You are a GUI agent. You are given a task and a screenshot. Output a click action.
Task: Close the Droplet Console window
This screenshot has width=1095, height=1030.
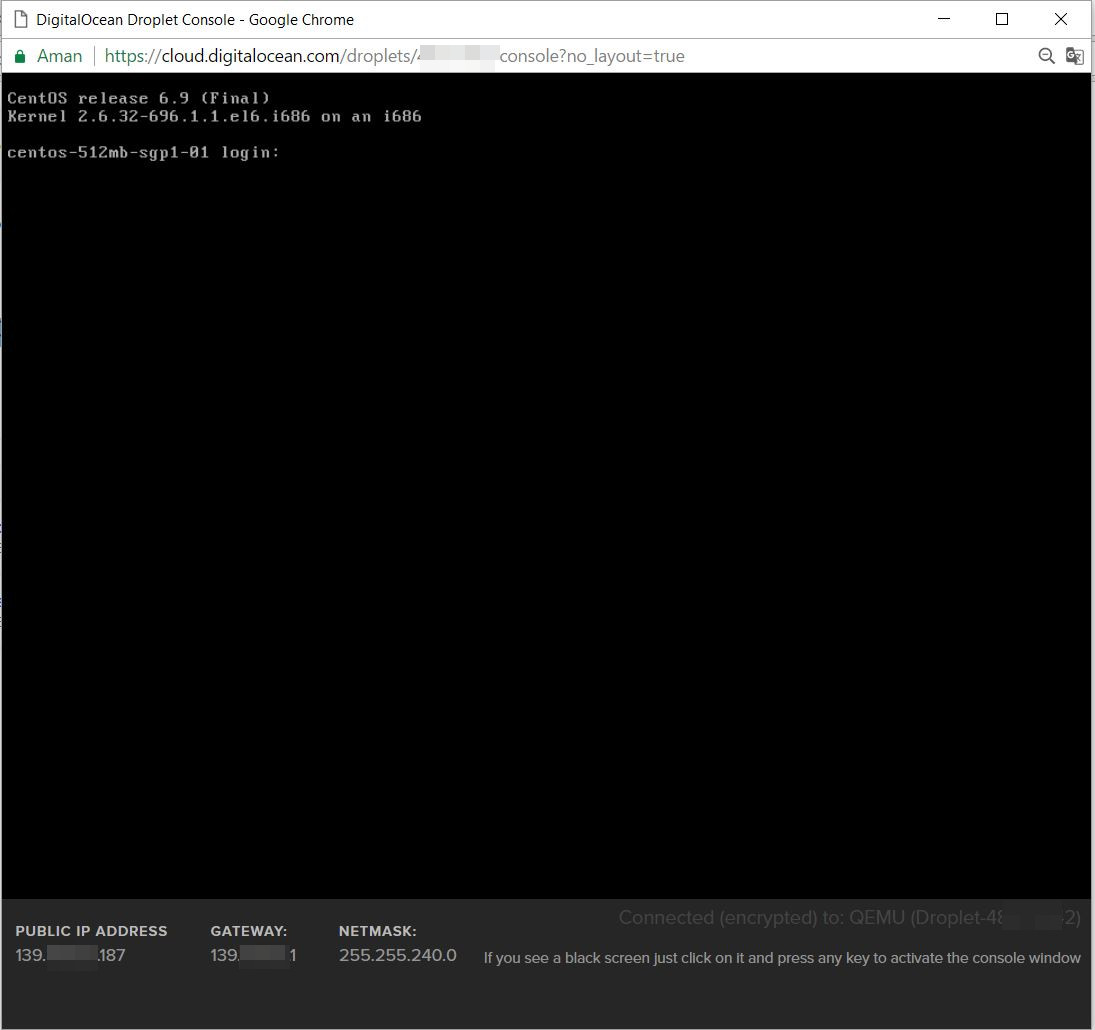tap(1061, 19)
